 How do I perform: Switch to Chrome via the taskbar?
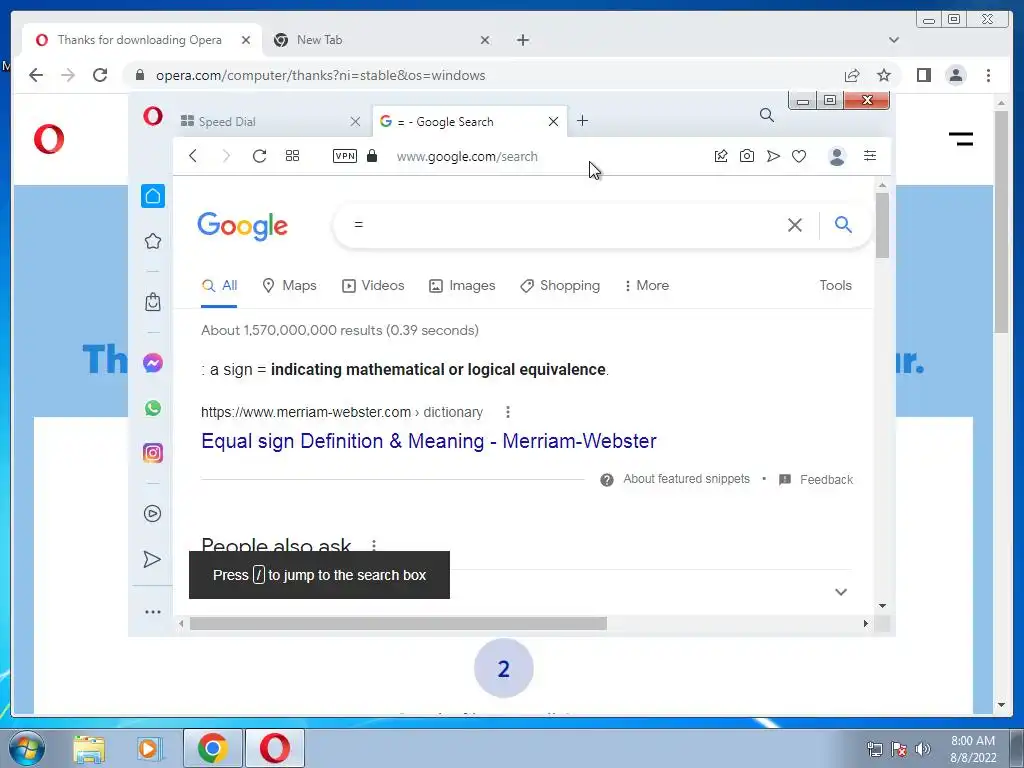click(x=212, y=748)
